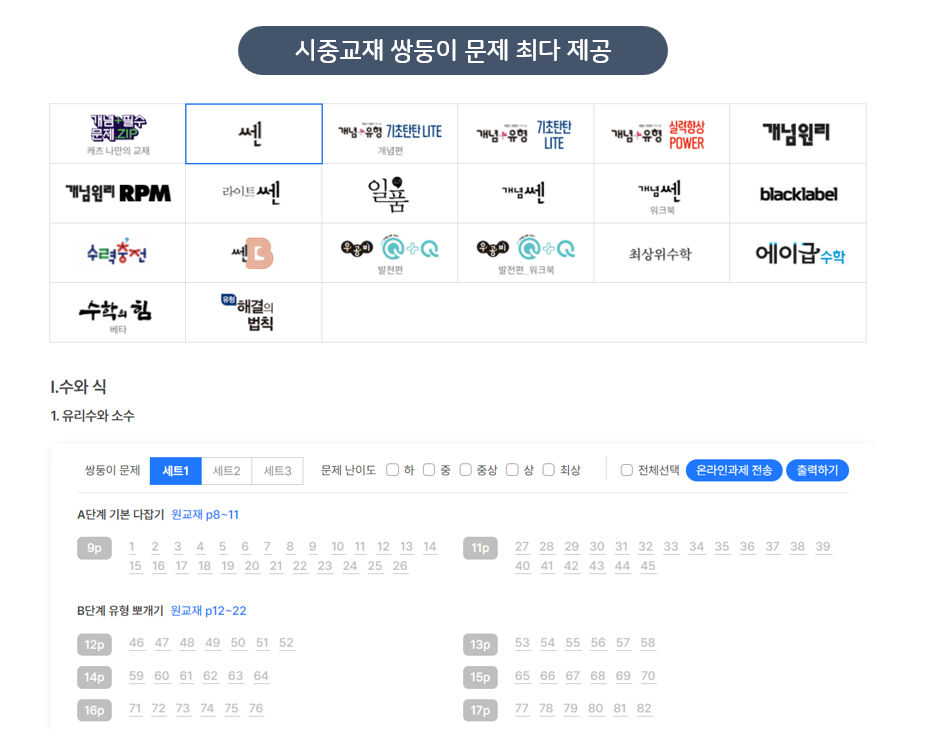Click the 17p page badge

[480, 710]
